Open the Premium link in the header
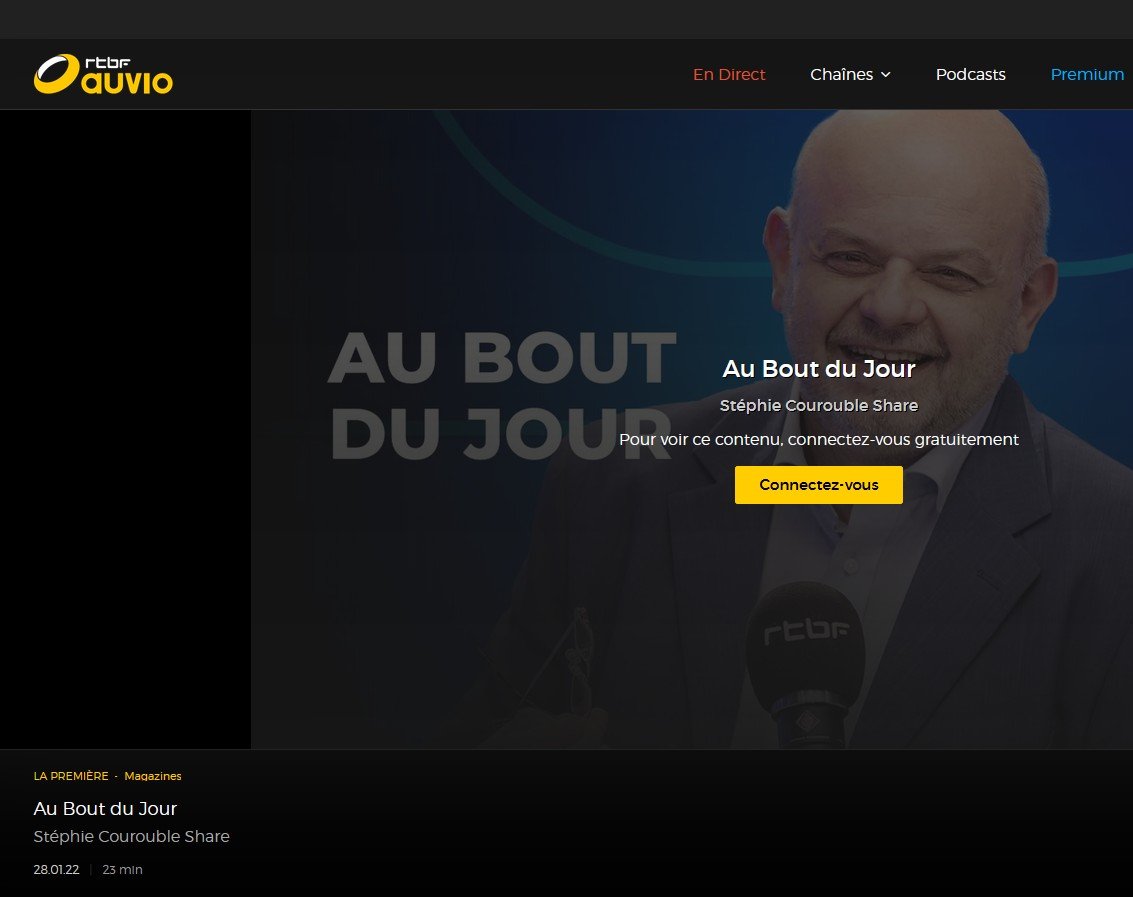The width and height of the screenshot is (1133, 897). 1087,74
